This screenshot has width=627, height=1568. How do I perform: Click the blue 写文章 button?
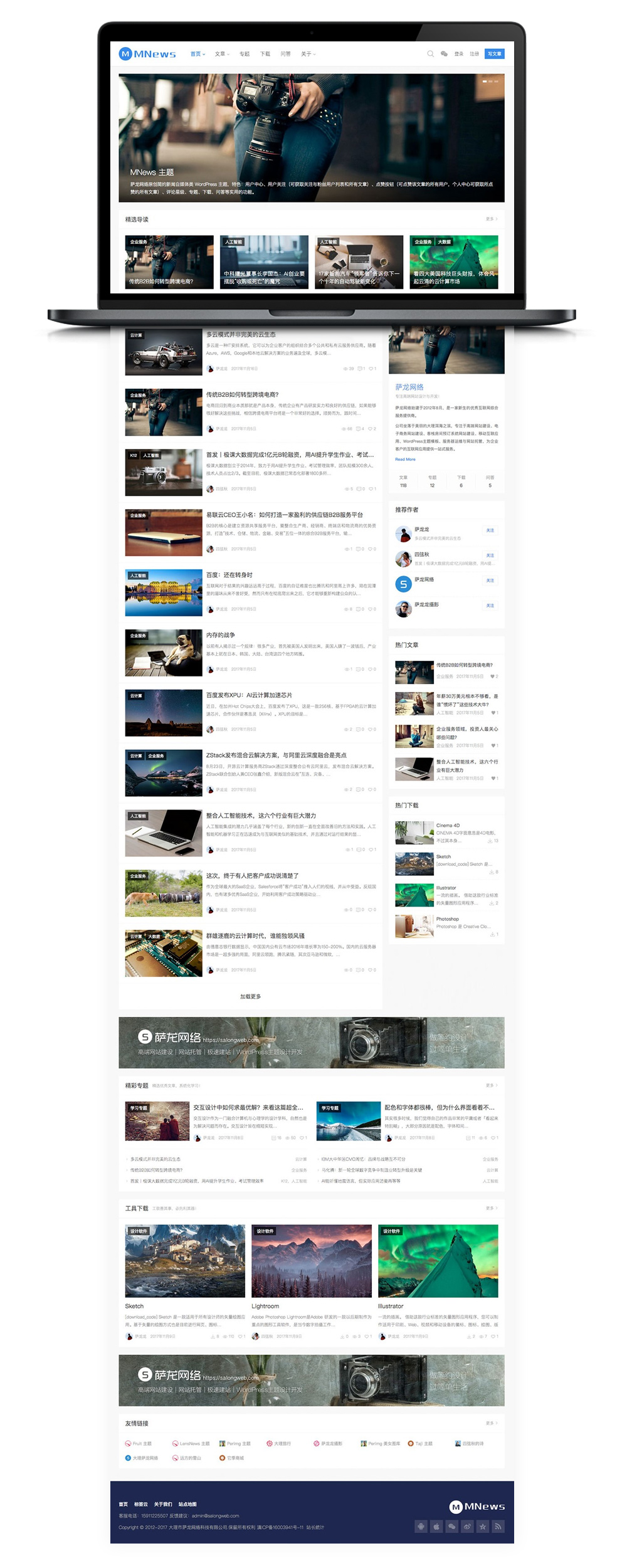(495, 54)
